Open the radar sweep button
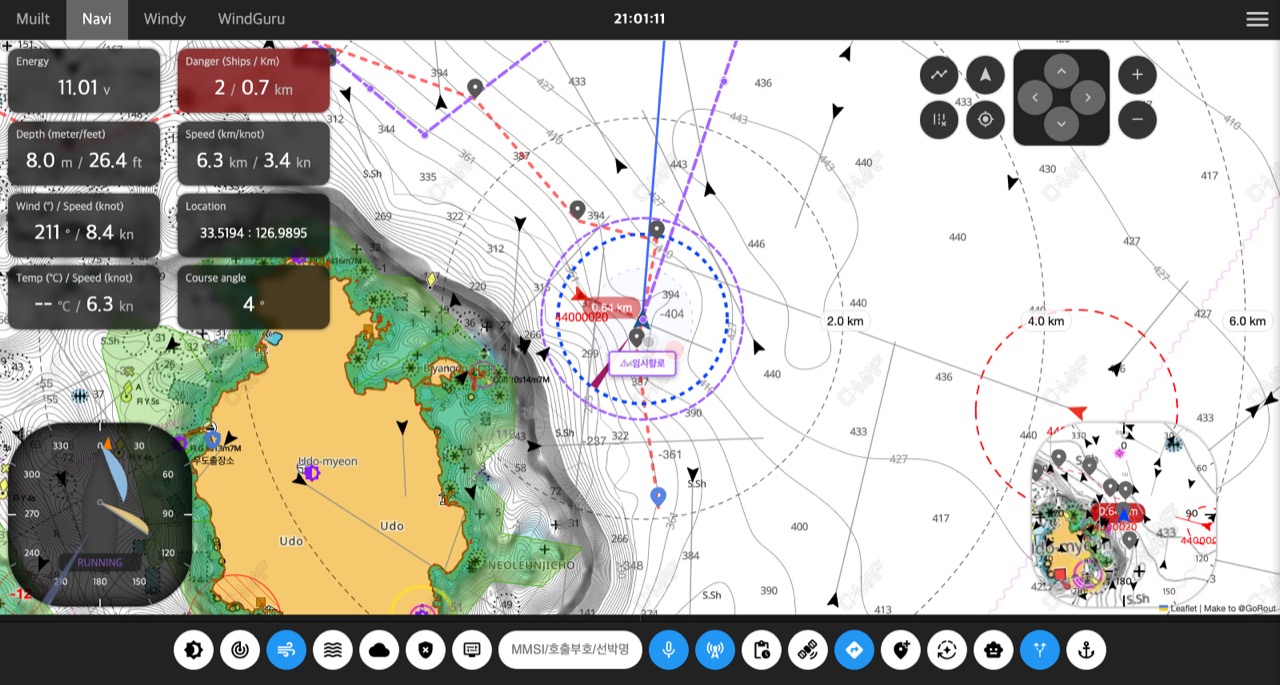The height and width of the screenshot is (685, 1280). pyautogui.click(x=240, y=650)
